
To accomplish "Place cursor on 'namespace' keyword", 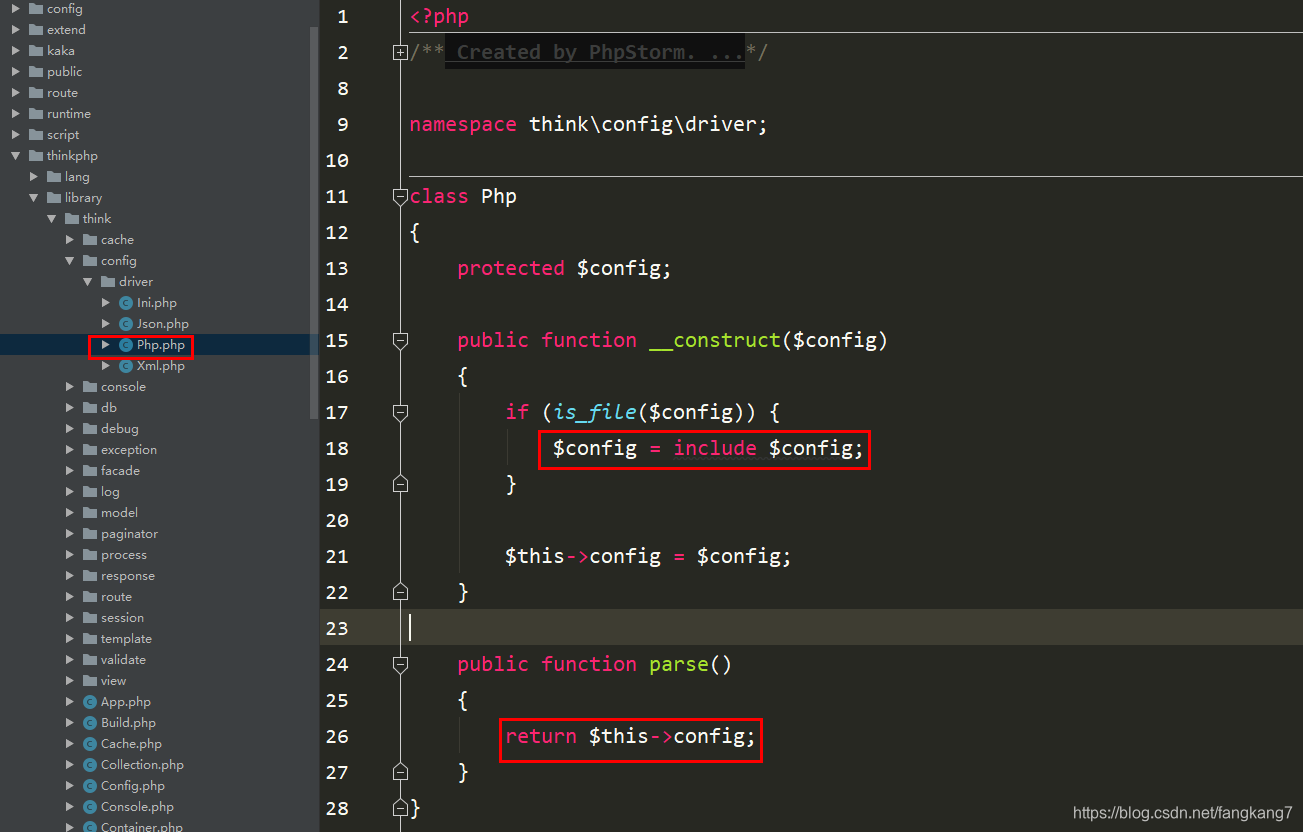I will click(x=463, y=125).
